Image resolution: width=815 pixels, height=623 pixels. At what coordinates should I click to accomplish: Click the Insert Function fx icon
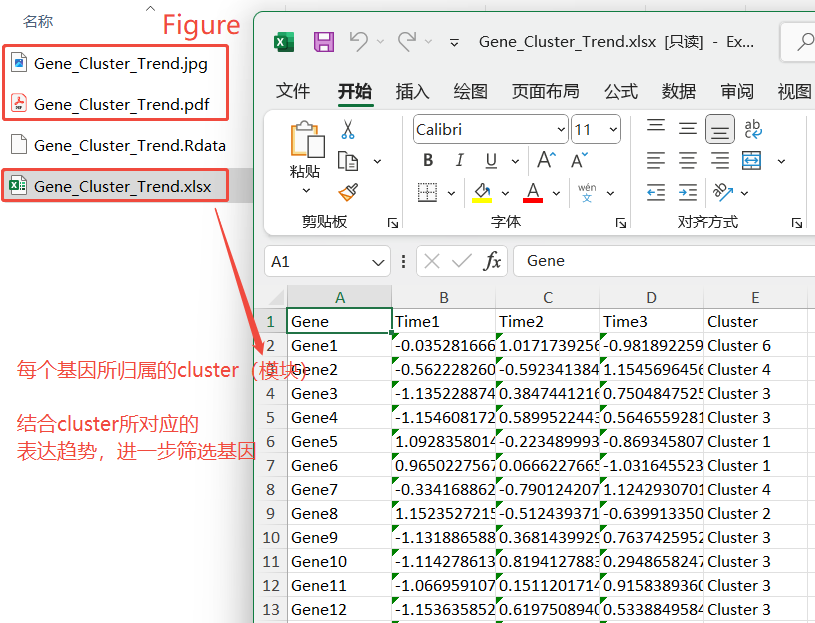pyautogui.click(x=492, y=261)
